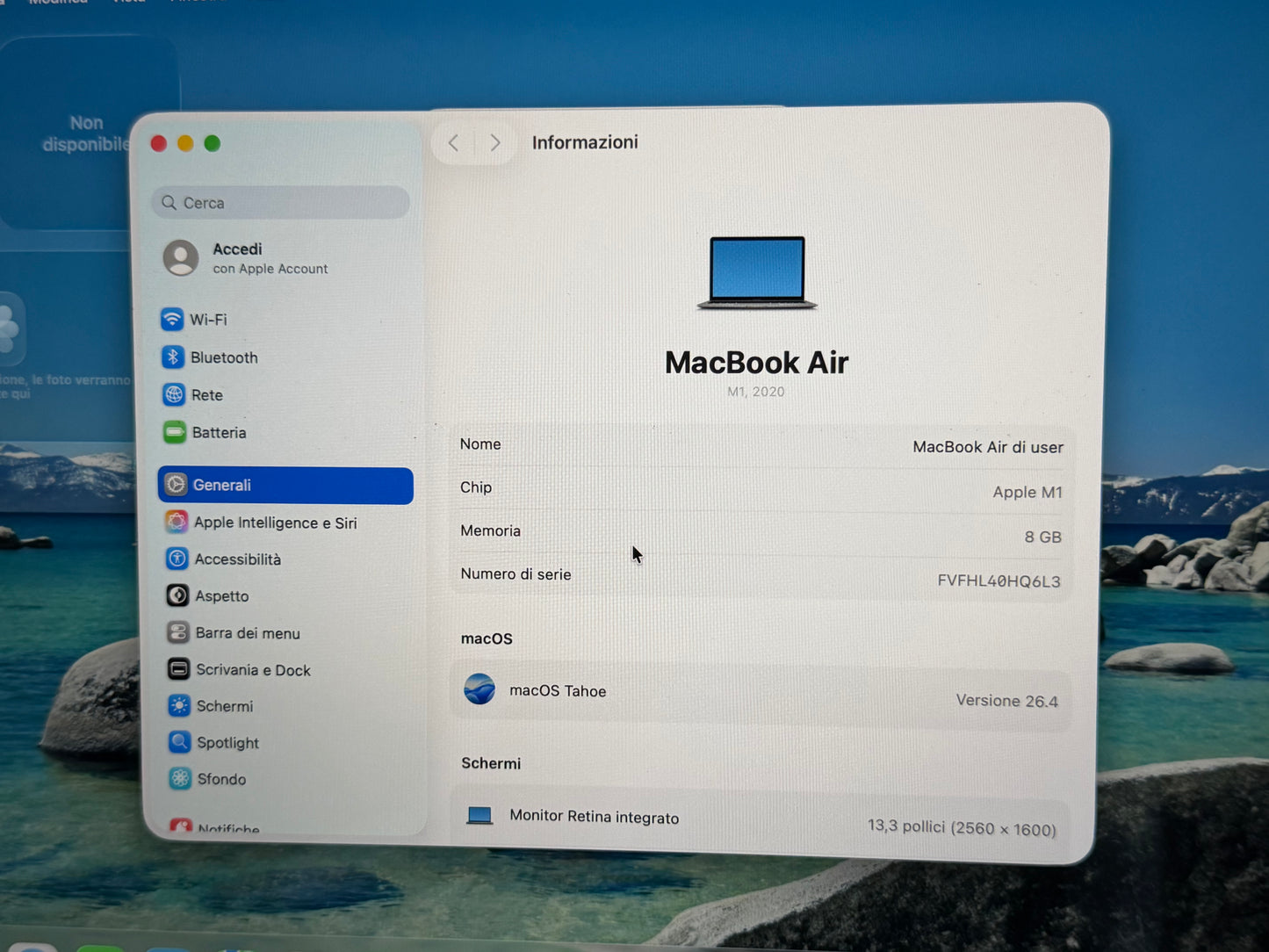
Task: Click the Cerca search field
Action: (280, 203)
